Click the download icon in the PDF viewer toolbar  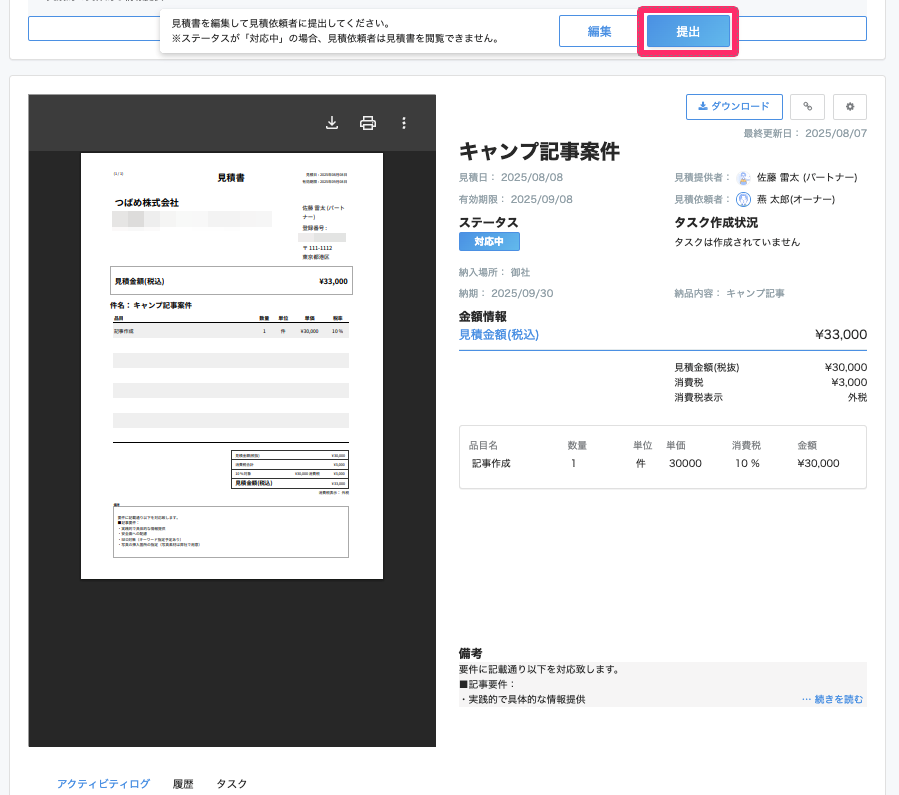(x=331, y=122)
